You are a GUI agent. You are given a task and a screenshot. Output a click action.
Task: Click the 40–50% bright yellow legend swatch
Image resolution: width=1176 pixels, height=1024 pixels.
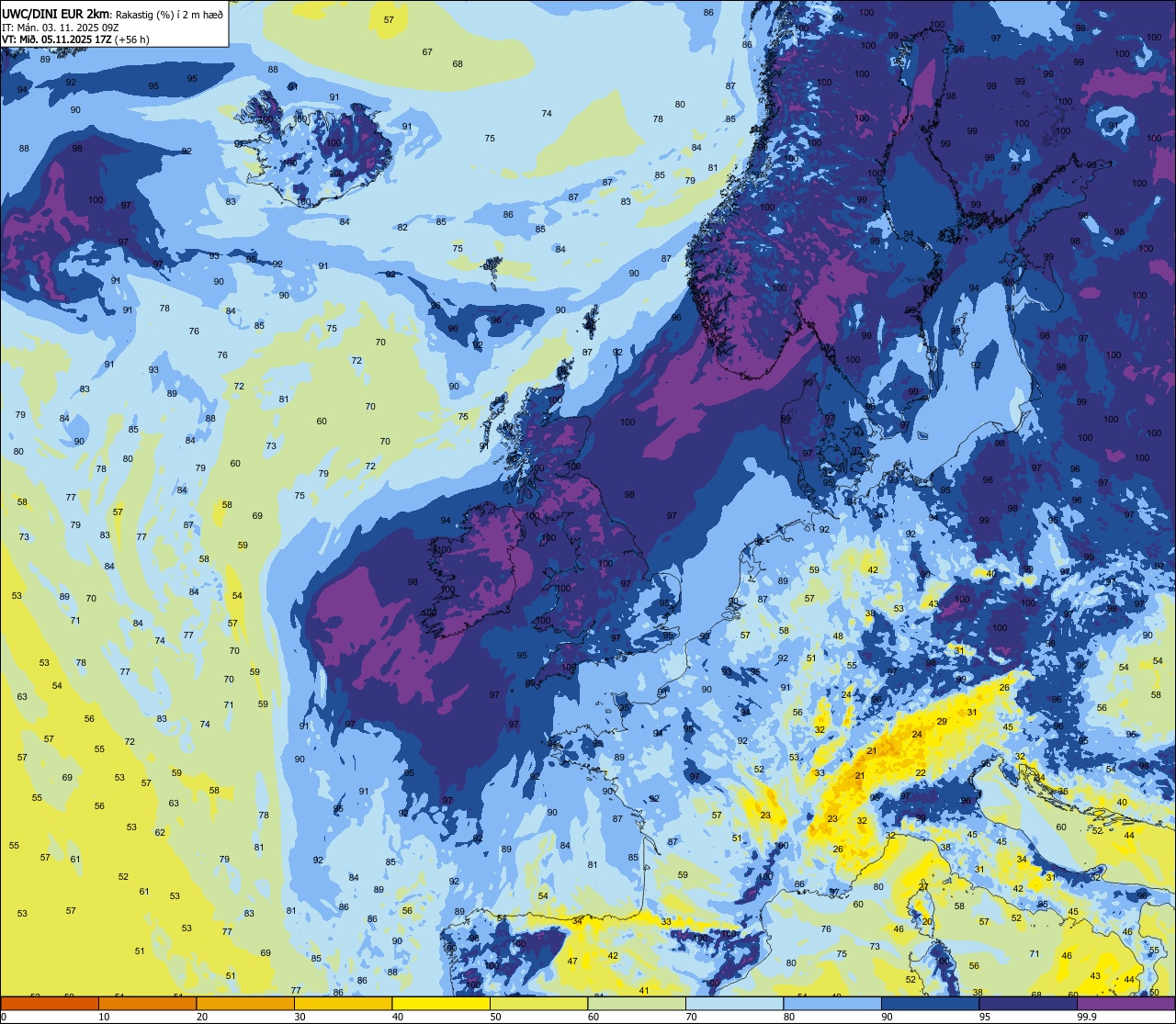click(441, 1003)
